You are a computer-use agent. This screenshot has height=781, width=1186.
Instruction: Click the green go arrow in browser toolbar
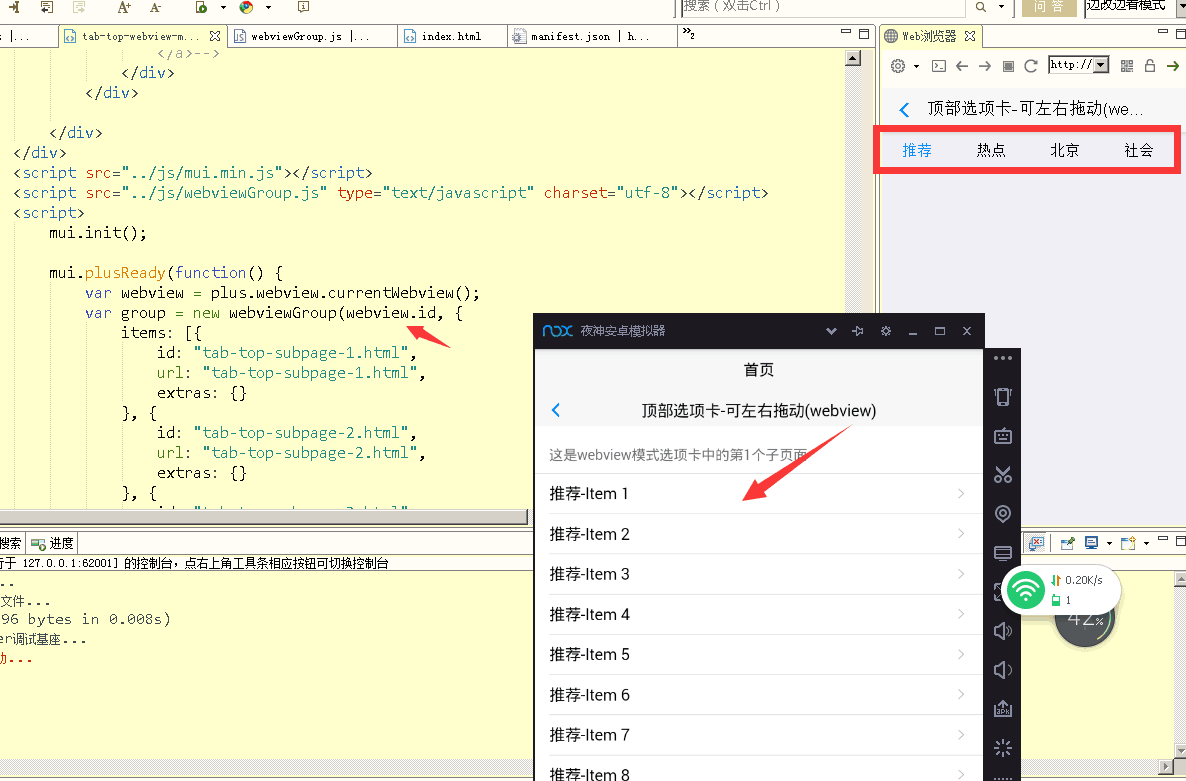1173,66
